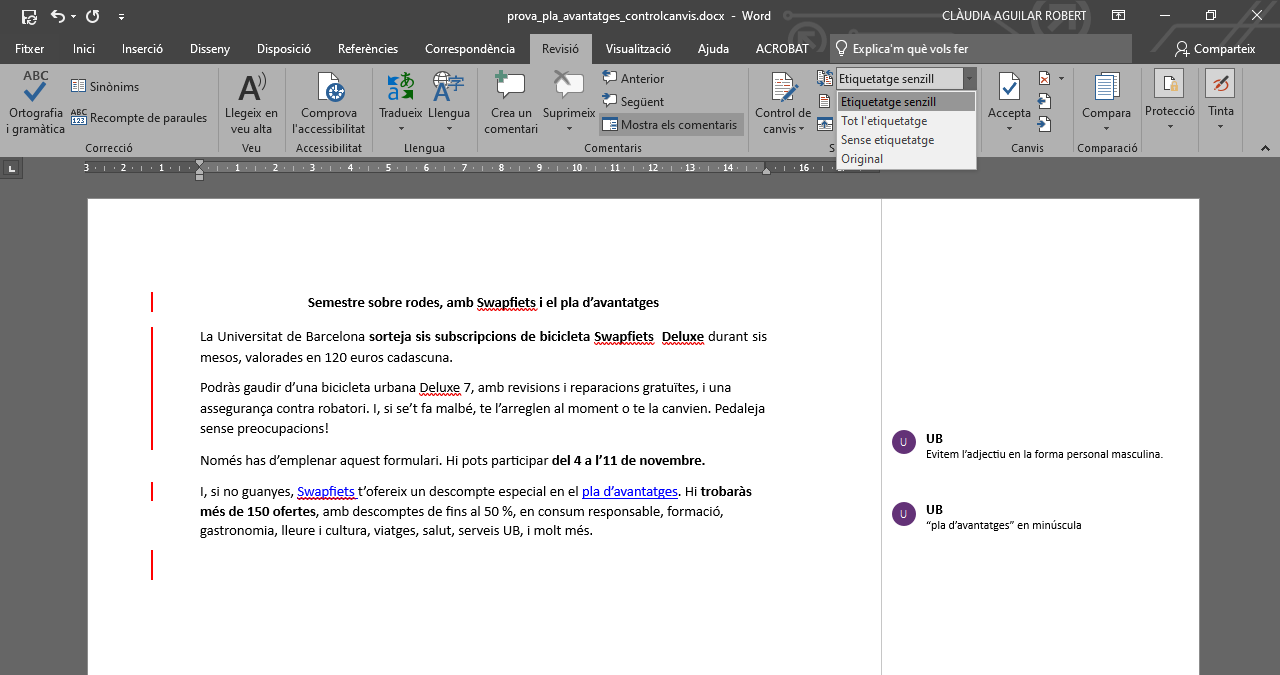The height and width of the screenshot is (675, 1280).
Task: Switch to the Inserció tab
Action: (x=142, y=49)
